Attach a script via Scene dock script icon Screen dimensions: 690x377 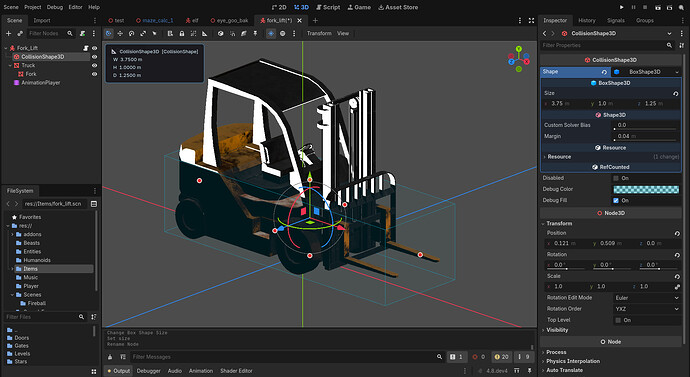point(82,33)
